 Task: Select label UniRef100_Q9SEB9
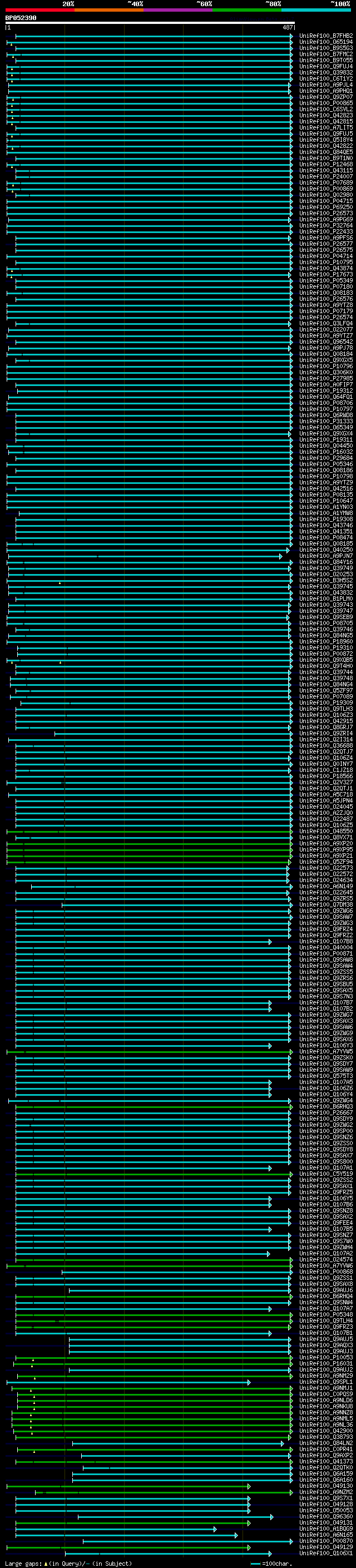(x=326, y=617)
